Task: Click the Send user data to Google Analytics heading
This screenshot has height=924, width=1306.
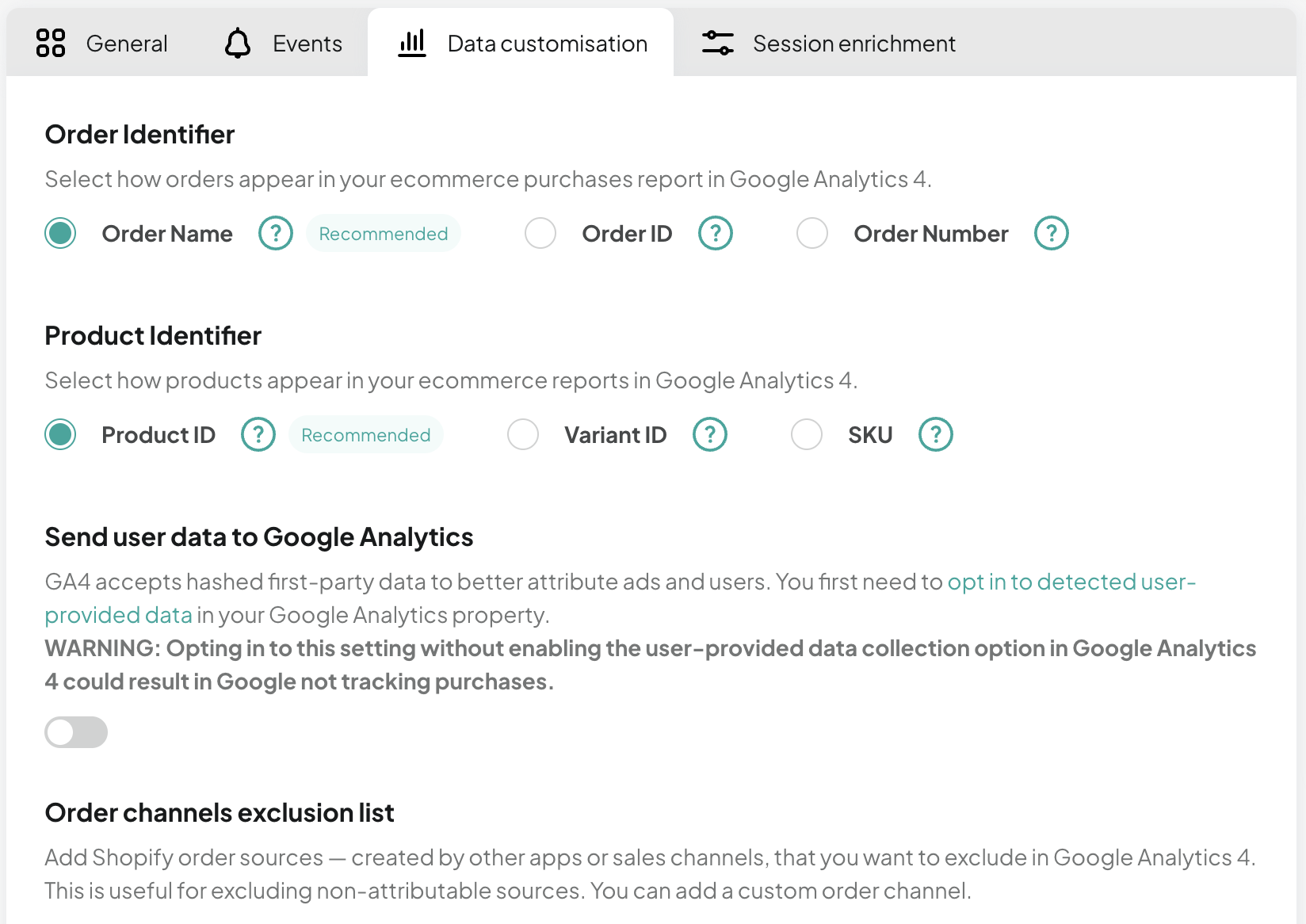Action: click(x=259, y=537)
